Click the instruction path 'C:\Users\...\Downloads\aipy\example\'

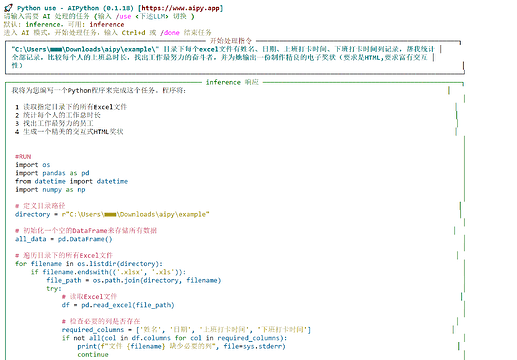pyautogui.click(x=85, y=49)
